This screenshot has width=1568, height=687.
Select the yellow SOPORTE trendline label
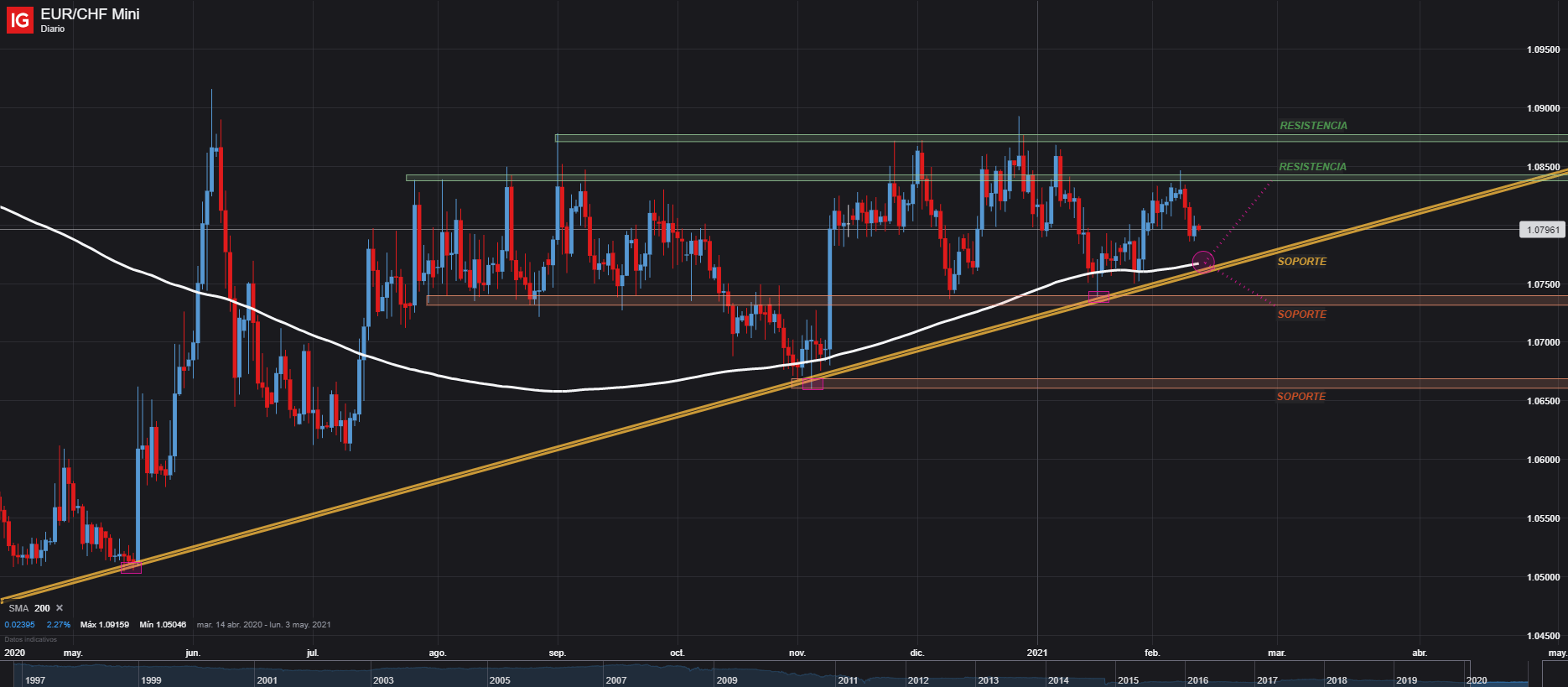1301,262
